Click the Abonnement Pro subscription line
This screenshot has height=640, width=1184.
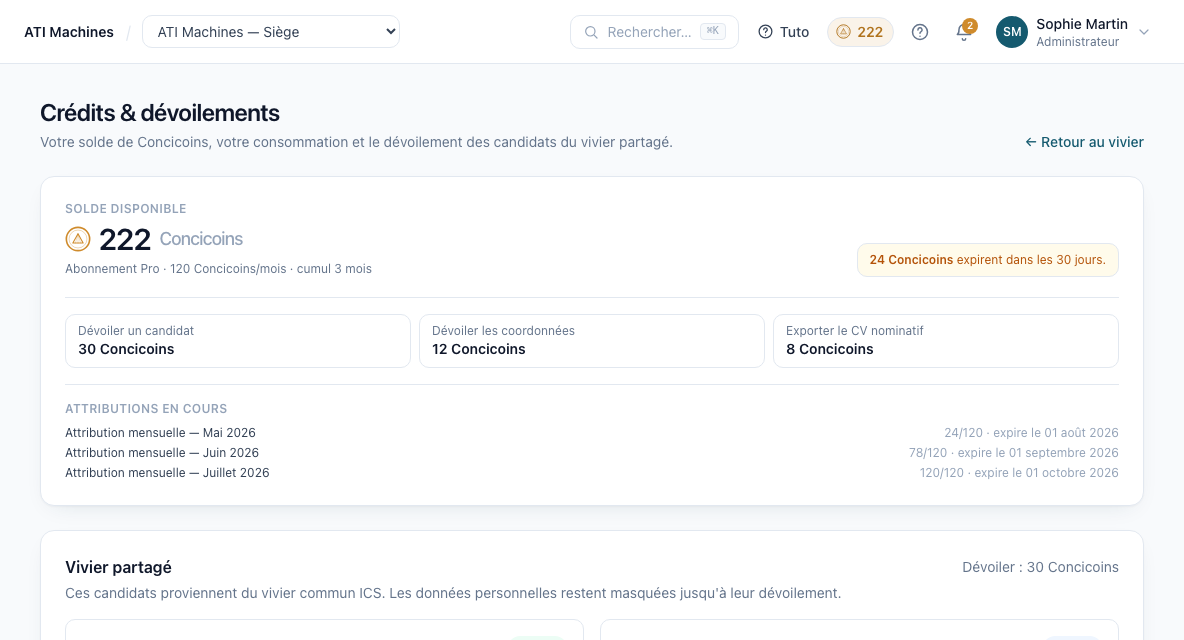(x=218, y=269)
